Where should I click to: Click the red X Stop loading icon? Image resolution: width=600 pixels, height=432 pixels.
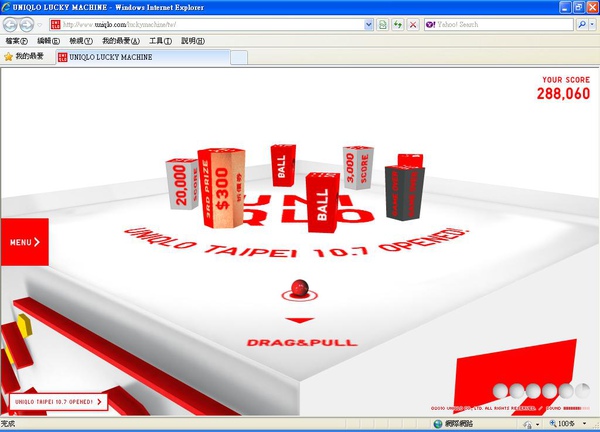pyautogui.click(x=413, y=24)
